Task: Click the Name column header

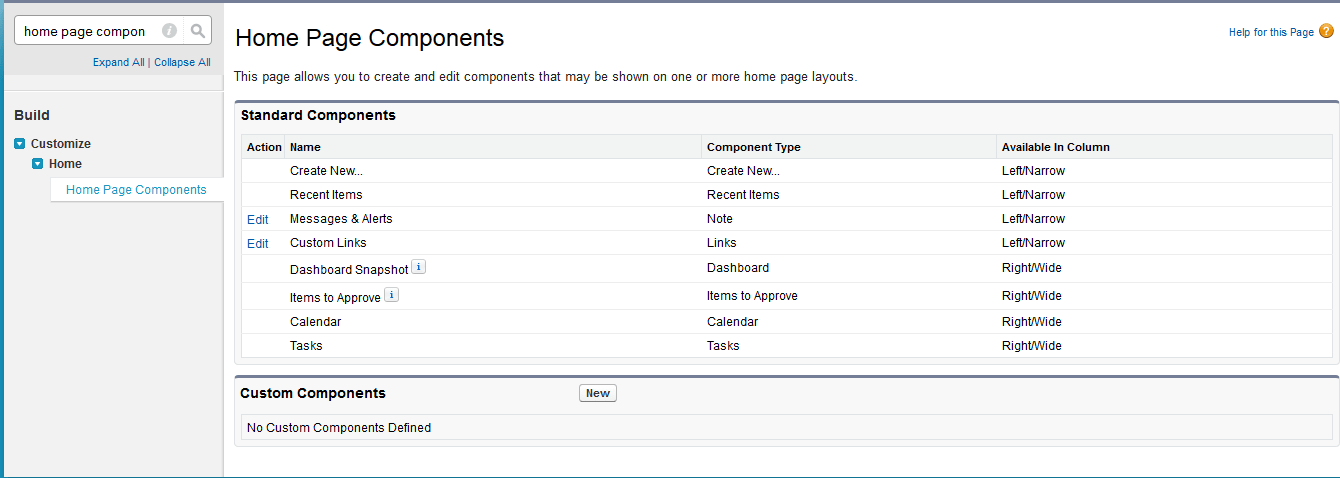Action: (305, 147)
